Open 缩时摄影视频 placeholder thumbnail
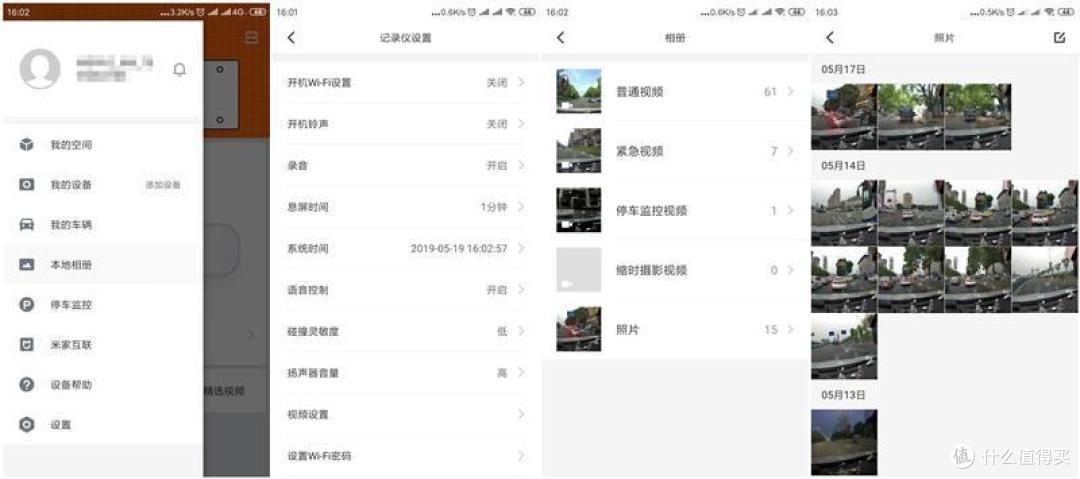 tap(579, 269)
